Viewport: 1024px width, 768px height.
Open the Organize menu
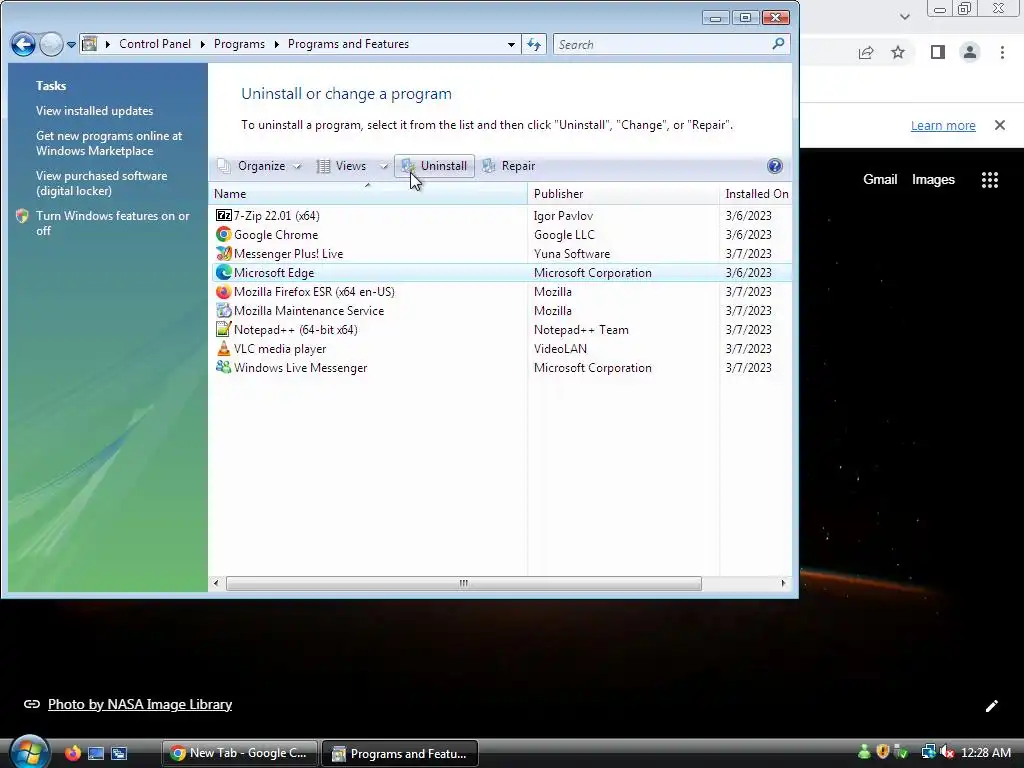pyautogui.click(x=260, y=166)
